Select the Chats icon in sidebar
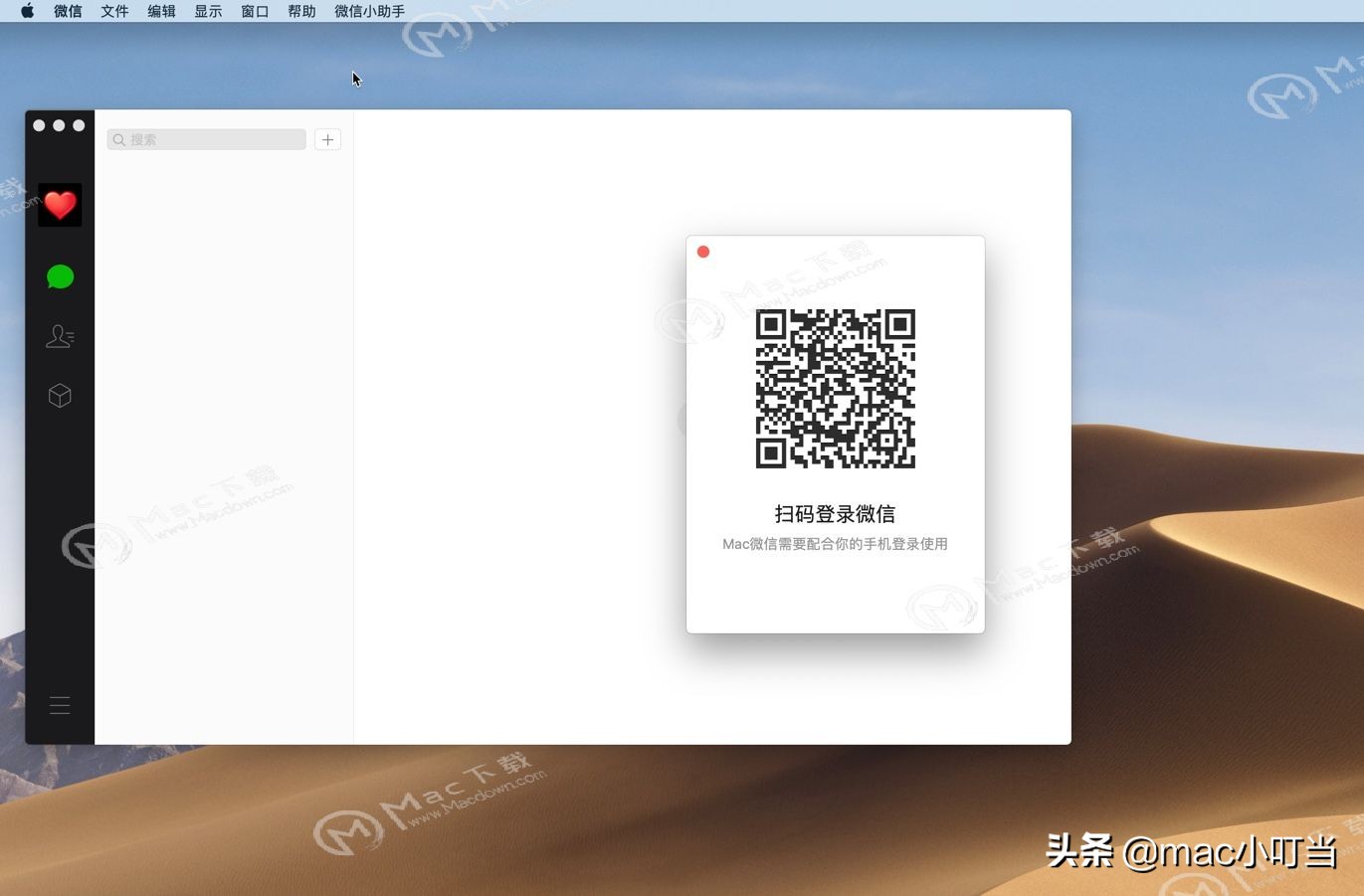 (60, 276)
